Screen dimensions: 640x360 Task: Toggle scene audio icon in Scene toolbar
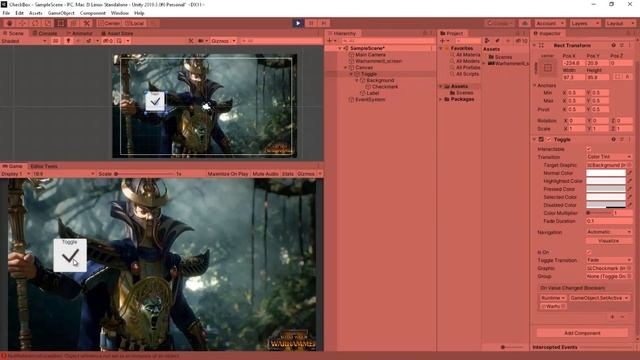pos(78,41)
